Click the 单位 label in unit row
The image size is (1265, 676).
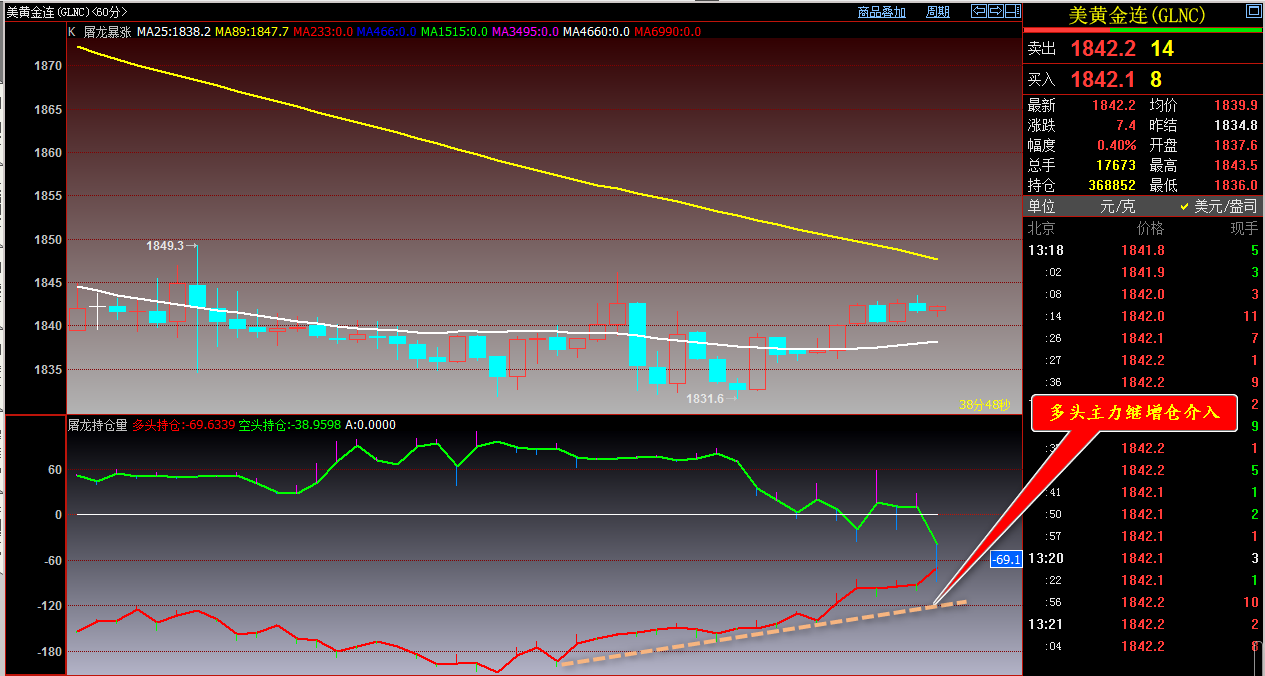(x=1042, y=206)
